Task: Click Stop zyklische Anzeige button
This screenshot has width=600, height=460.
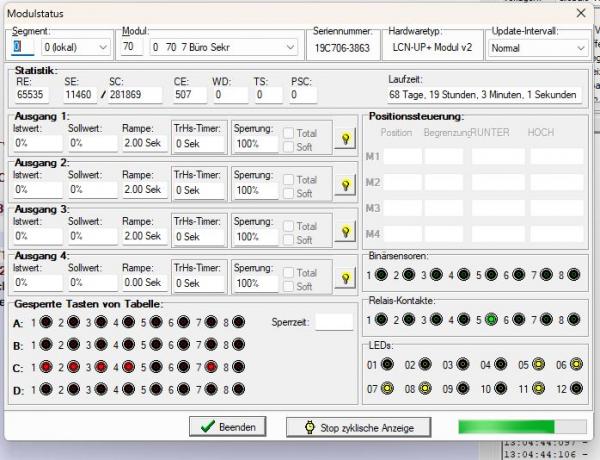Action: pos(358,427)
